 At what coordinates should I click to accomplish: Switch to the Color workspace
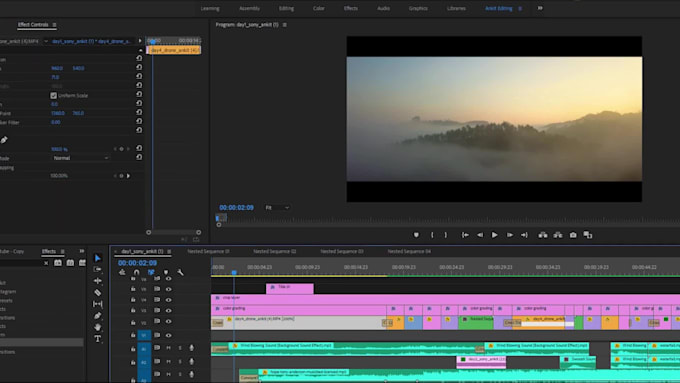pos(319,8)
